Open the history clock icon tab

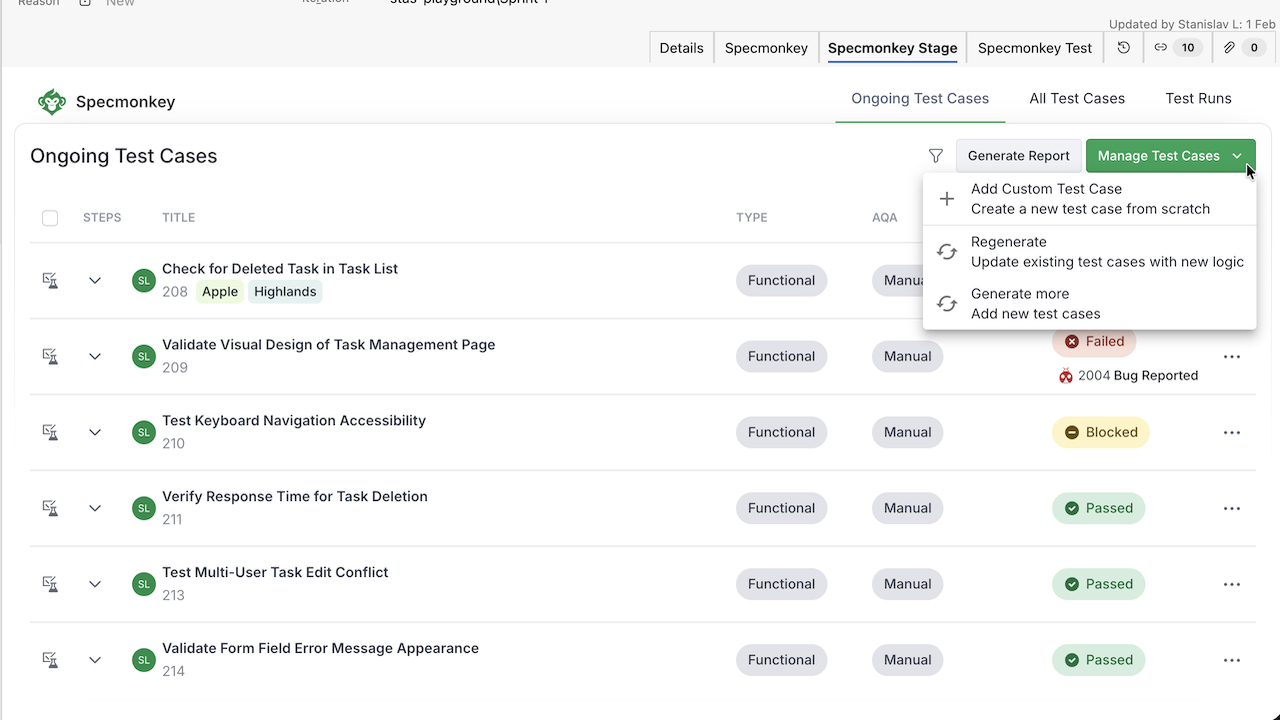pos(1124,48)
